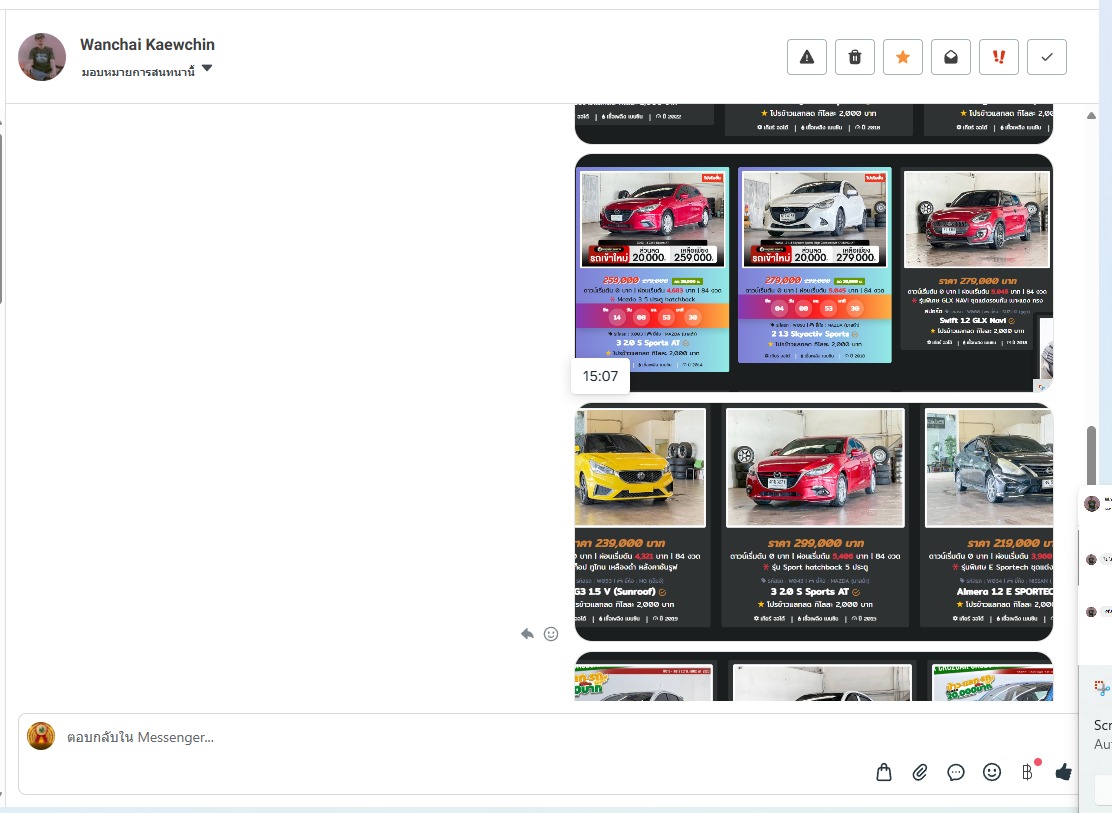Click the "2 1.3 Skyactiv Sports" title text
The width and height of the screenshot is (1112, 813).
tap(810, 333)
